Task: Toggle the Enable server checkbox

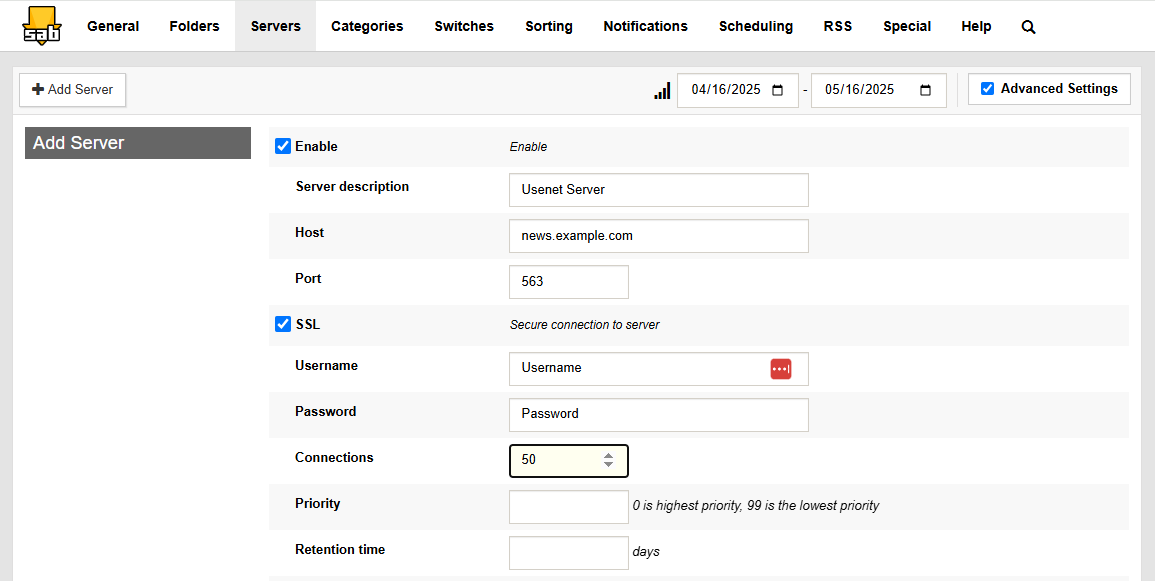Action: tap(283, 147)
